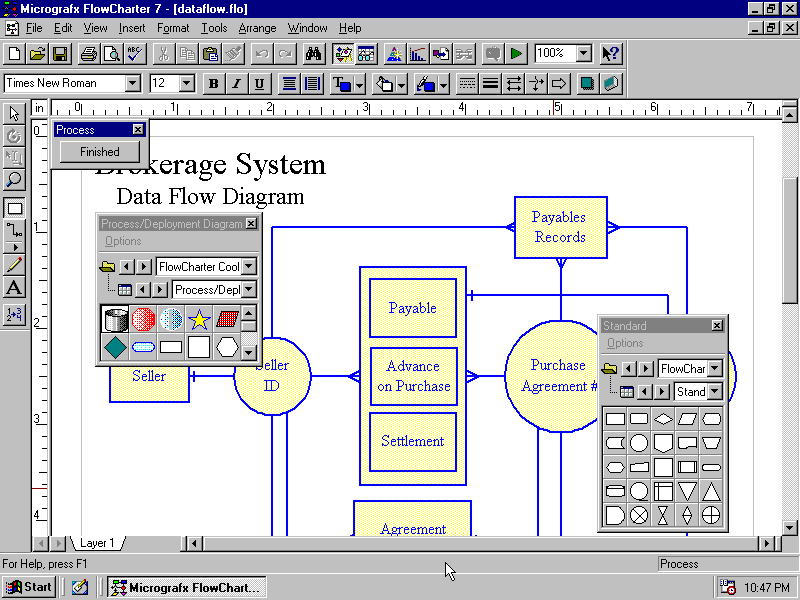Click the green Play arrow icon
The height and width of the screenshot is (600, 800).
point(516,54)
